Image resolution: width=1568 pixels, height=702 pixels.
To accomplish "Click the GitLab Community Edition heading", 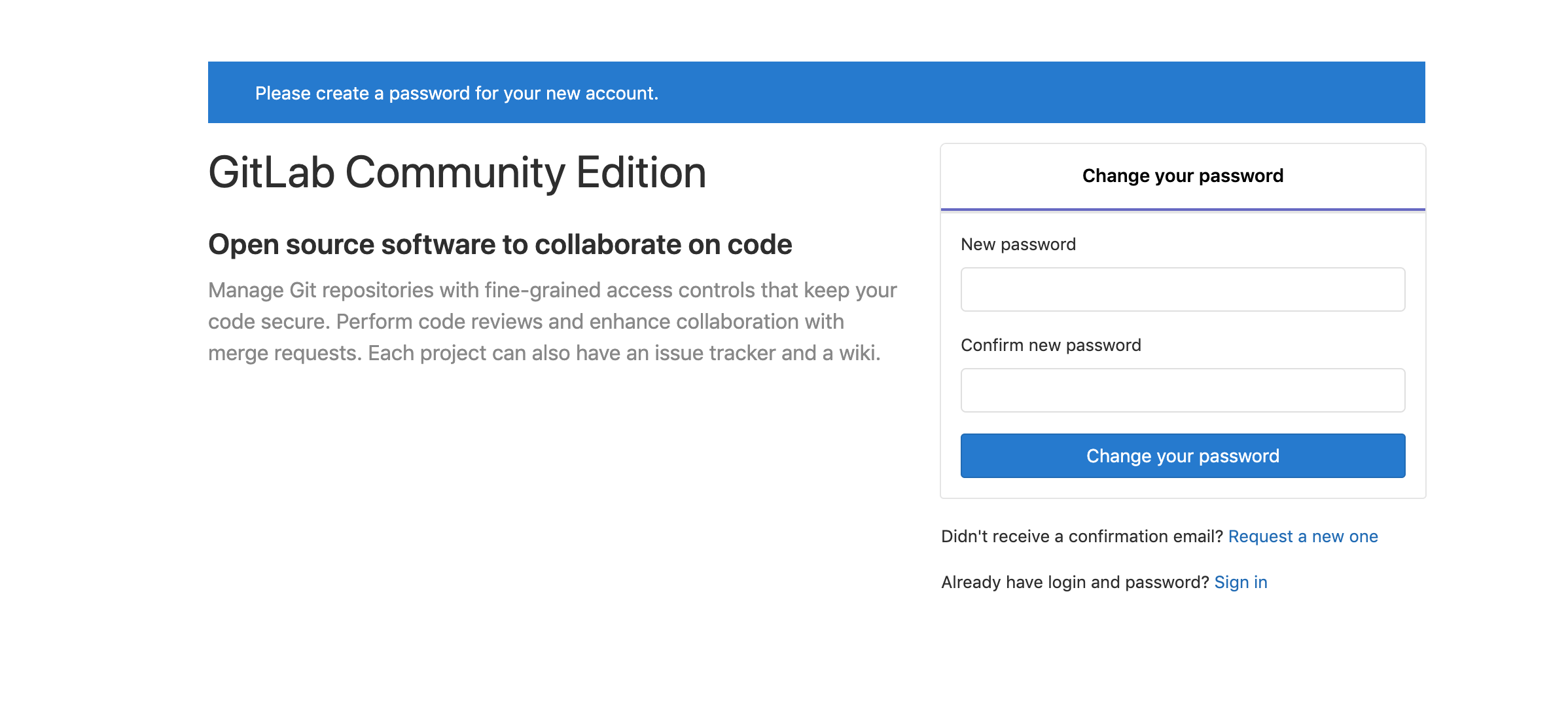I will (457, 173).
